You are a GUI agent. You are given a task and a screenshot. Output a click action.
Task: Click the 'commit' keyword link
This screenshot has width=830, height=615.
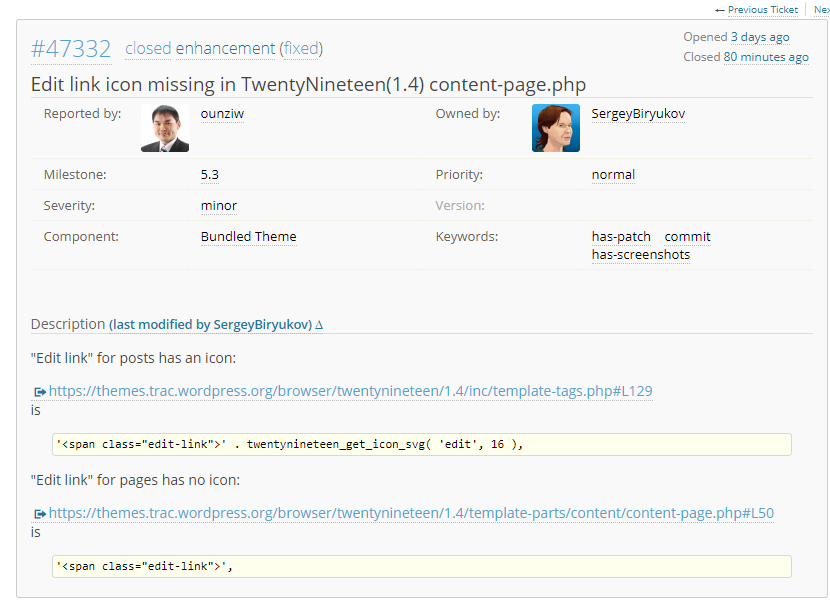[x=687, y=237]
